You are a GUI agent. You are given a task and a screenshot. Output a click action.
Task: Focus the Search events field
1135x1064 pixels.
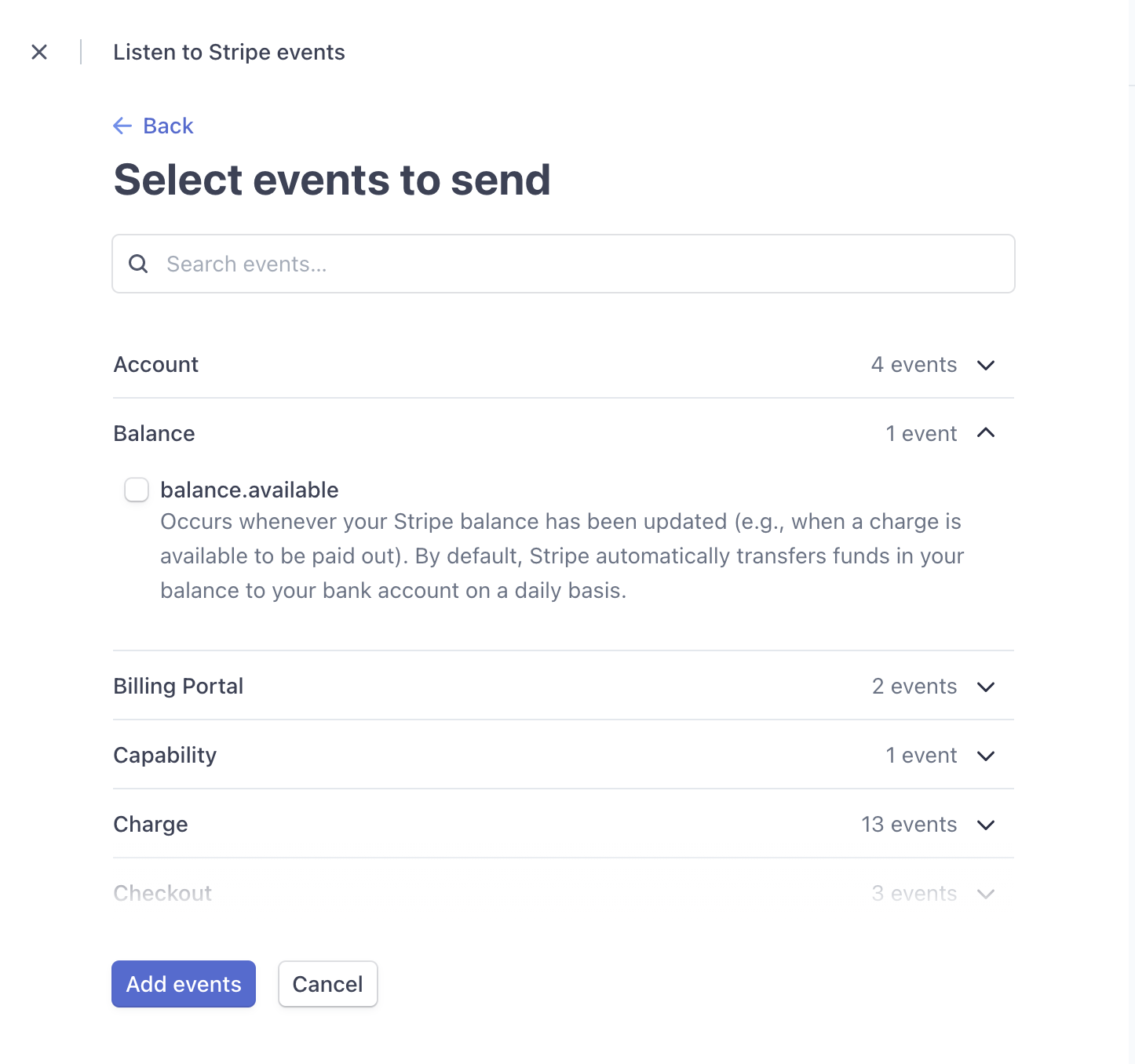(581, 264)
